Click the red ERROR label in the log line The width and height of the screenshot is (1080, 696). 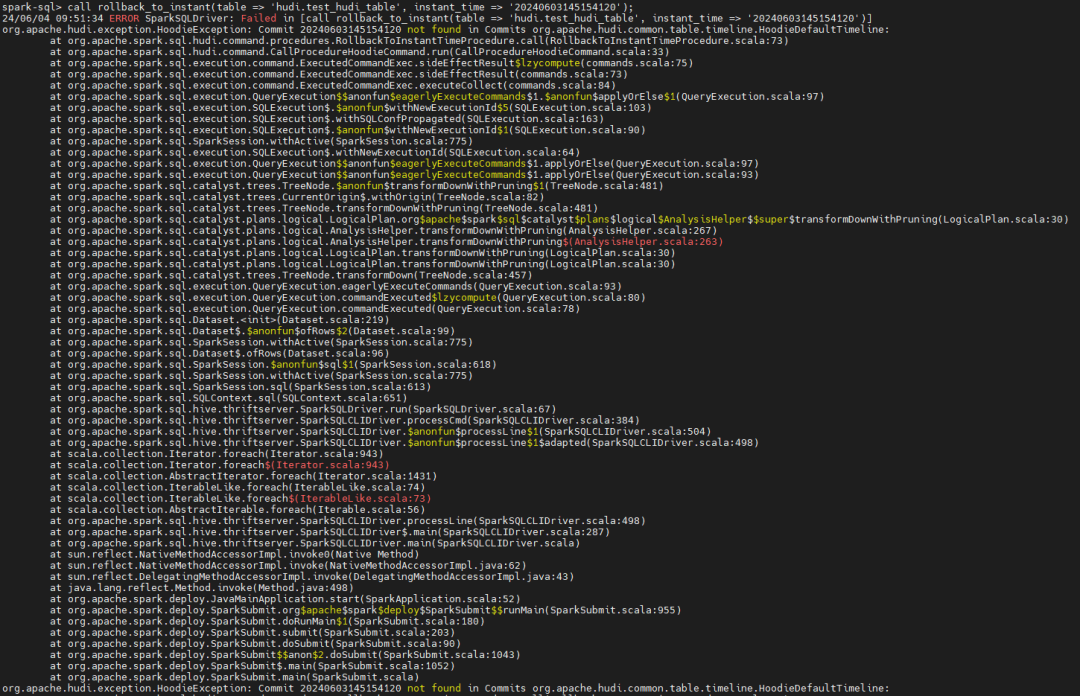pos(124,19)
